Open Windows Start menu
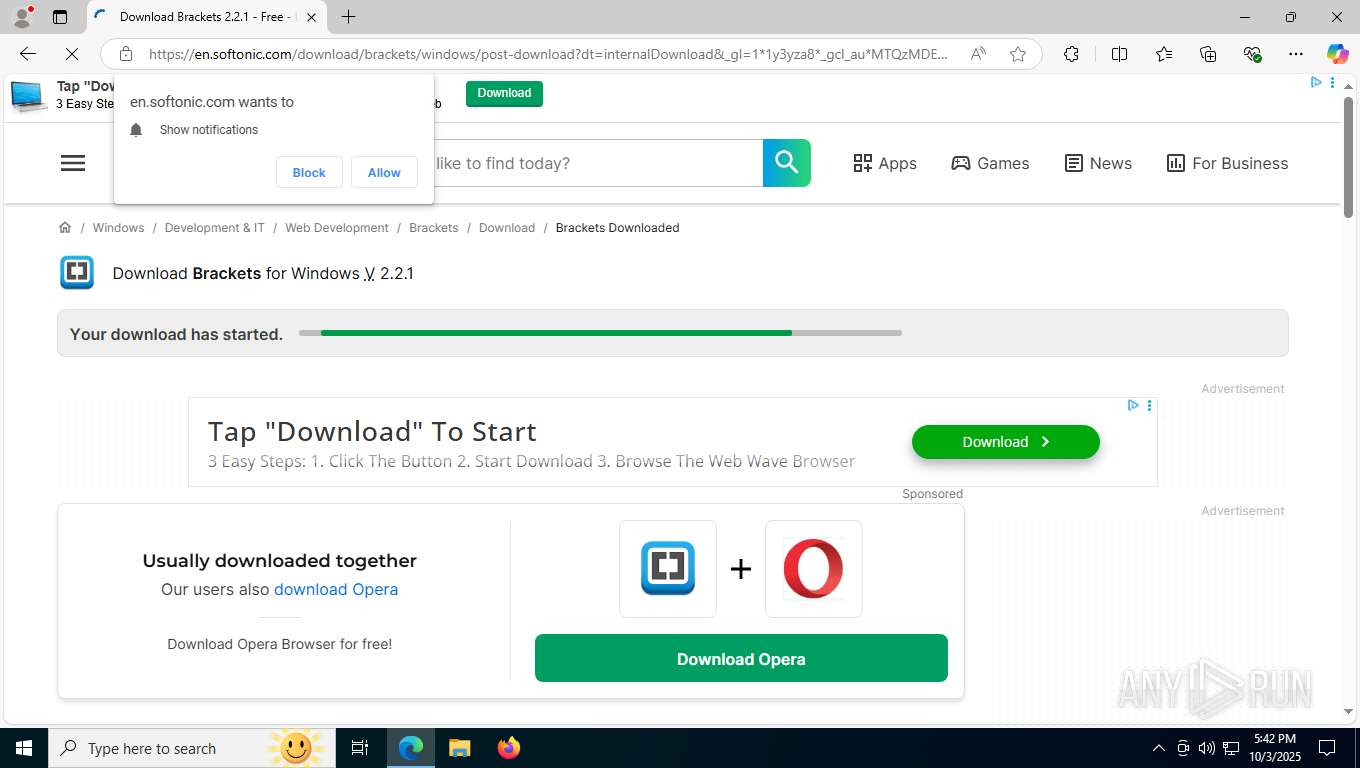The image size is (1360, 768). coord(23,748)
